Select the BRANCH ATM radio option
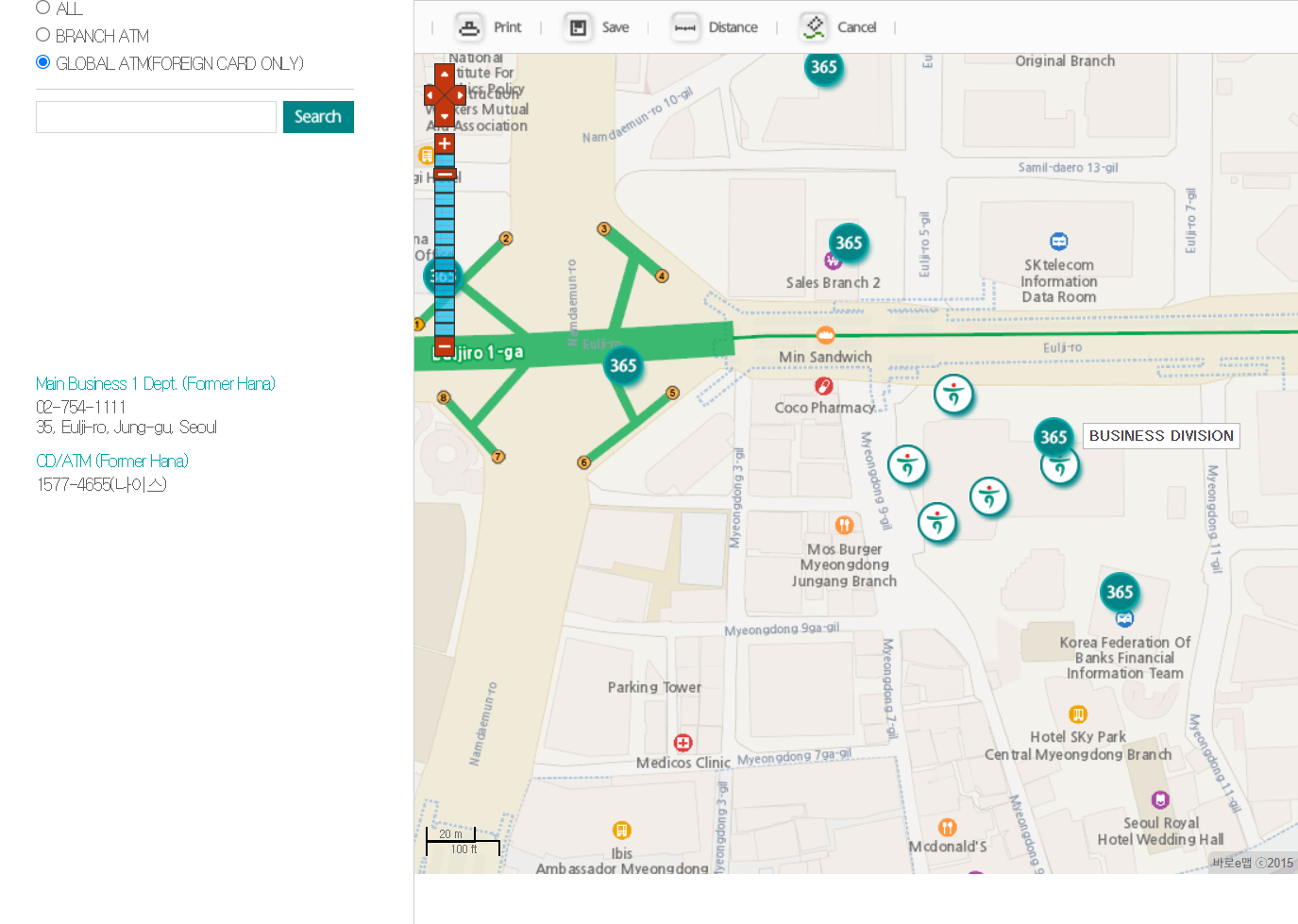The width and height of the screenshot is (1298, 924). [x=42, y=35]
